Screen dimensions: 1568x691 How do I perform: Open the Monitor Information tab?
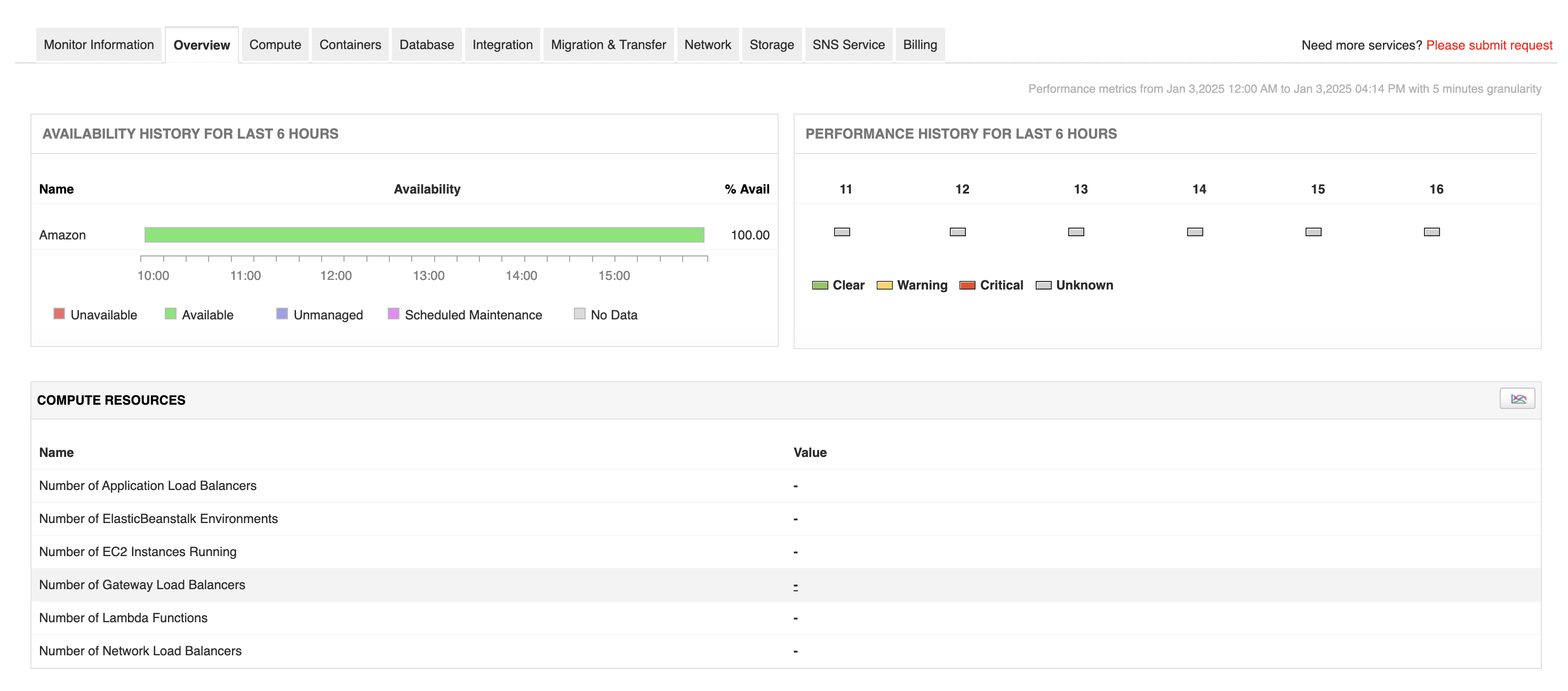pos(99,45)
